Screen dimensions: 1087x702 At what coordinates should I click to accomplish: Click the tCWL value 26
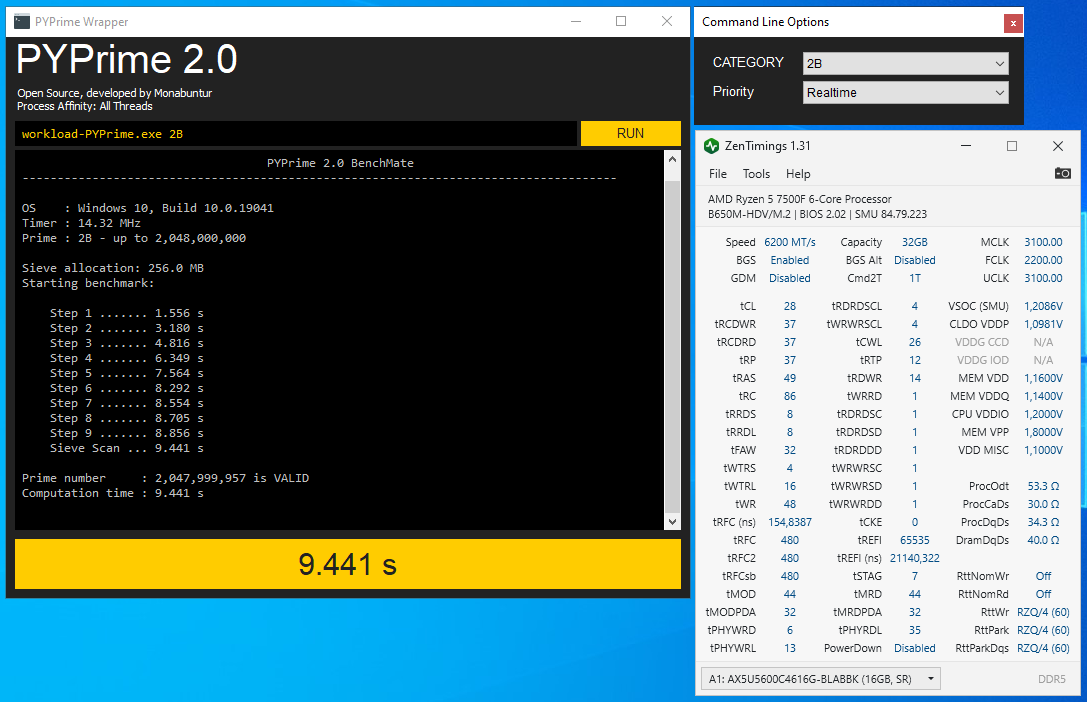915,342
